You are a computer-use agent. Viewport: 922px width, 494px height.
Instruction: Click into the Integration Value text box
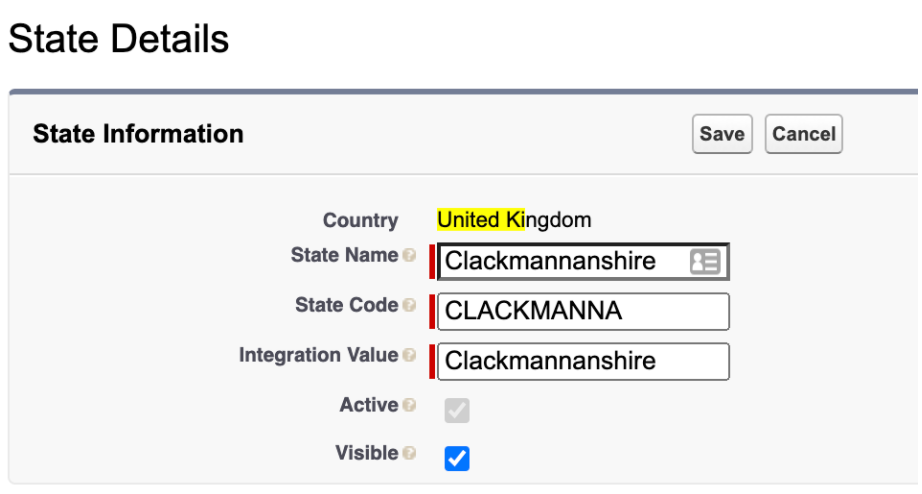click(x=583, y=362)
